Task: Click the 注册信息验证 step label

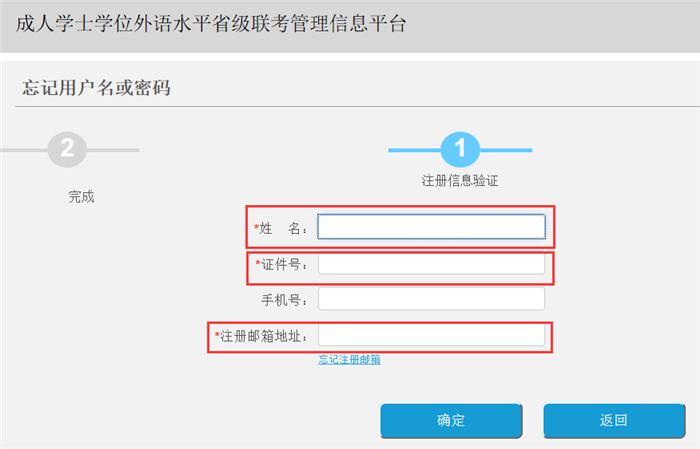Action: click(x=460, y=181)
